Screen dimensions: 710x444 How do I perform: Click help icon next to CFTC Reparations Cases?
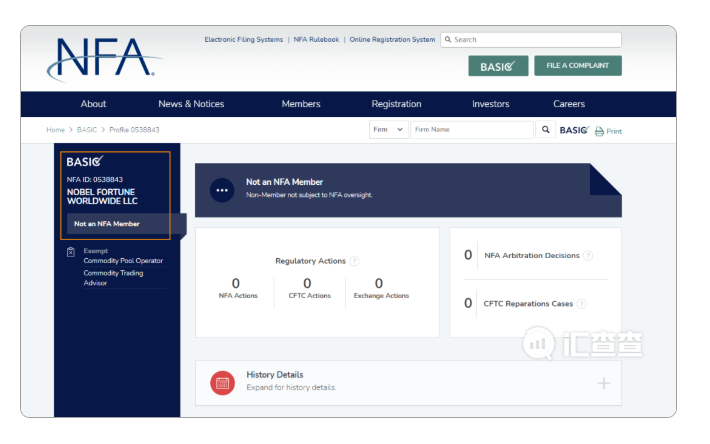[x=581, y=304]
